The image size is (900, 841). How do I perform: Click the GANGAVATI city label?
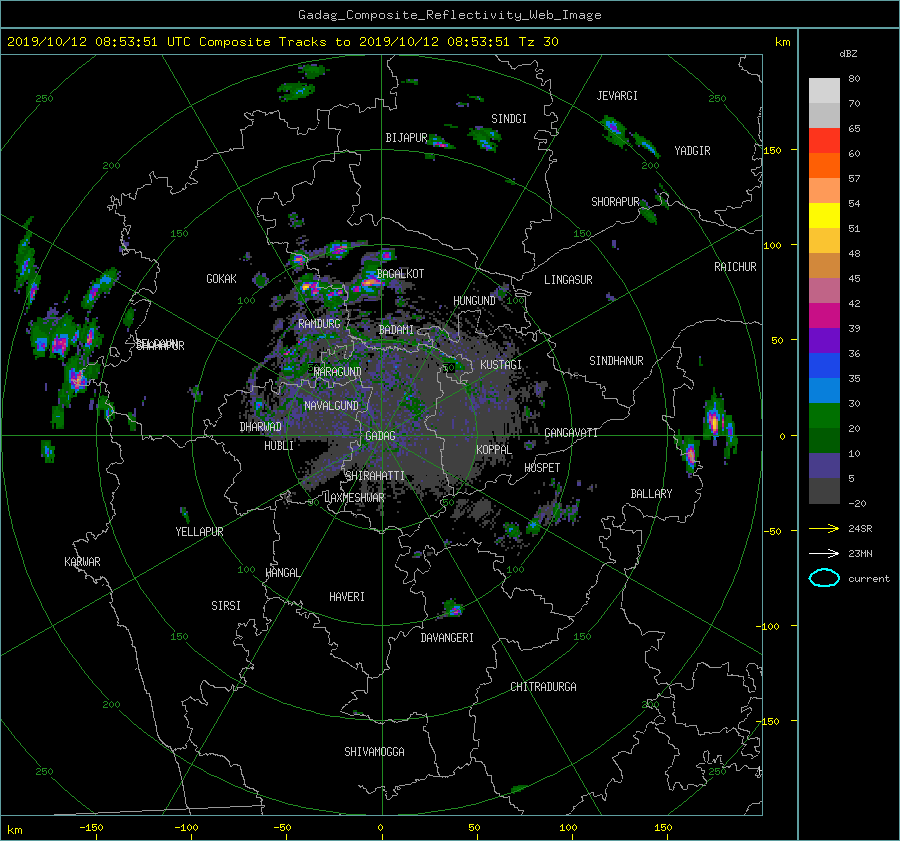tap(571, 433)
